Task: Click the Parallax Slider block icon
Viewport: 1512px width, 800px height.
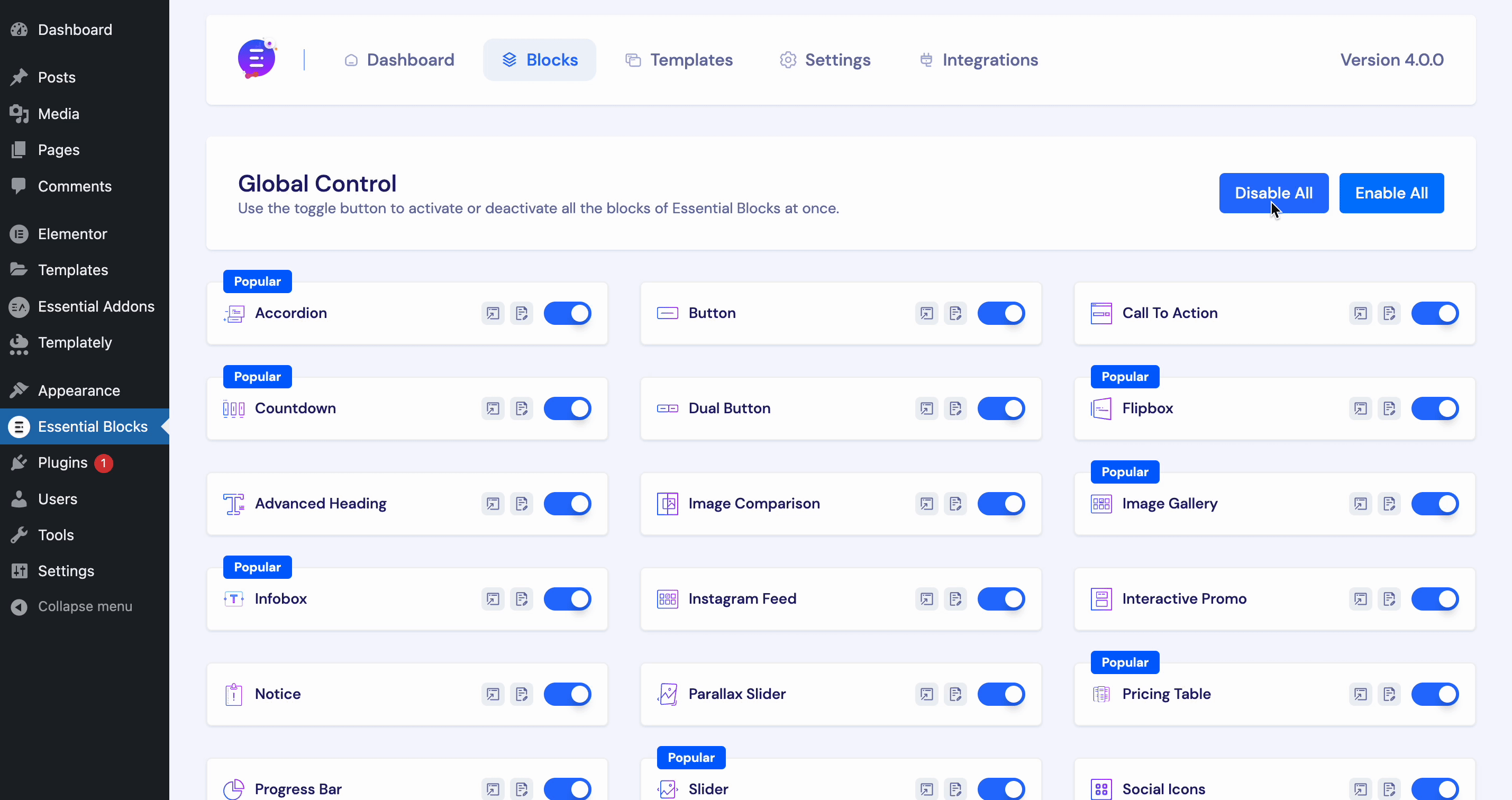Action: (x=667, y=694)
